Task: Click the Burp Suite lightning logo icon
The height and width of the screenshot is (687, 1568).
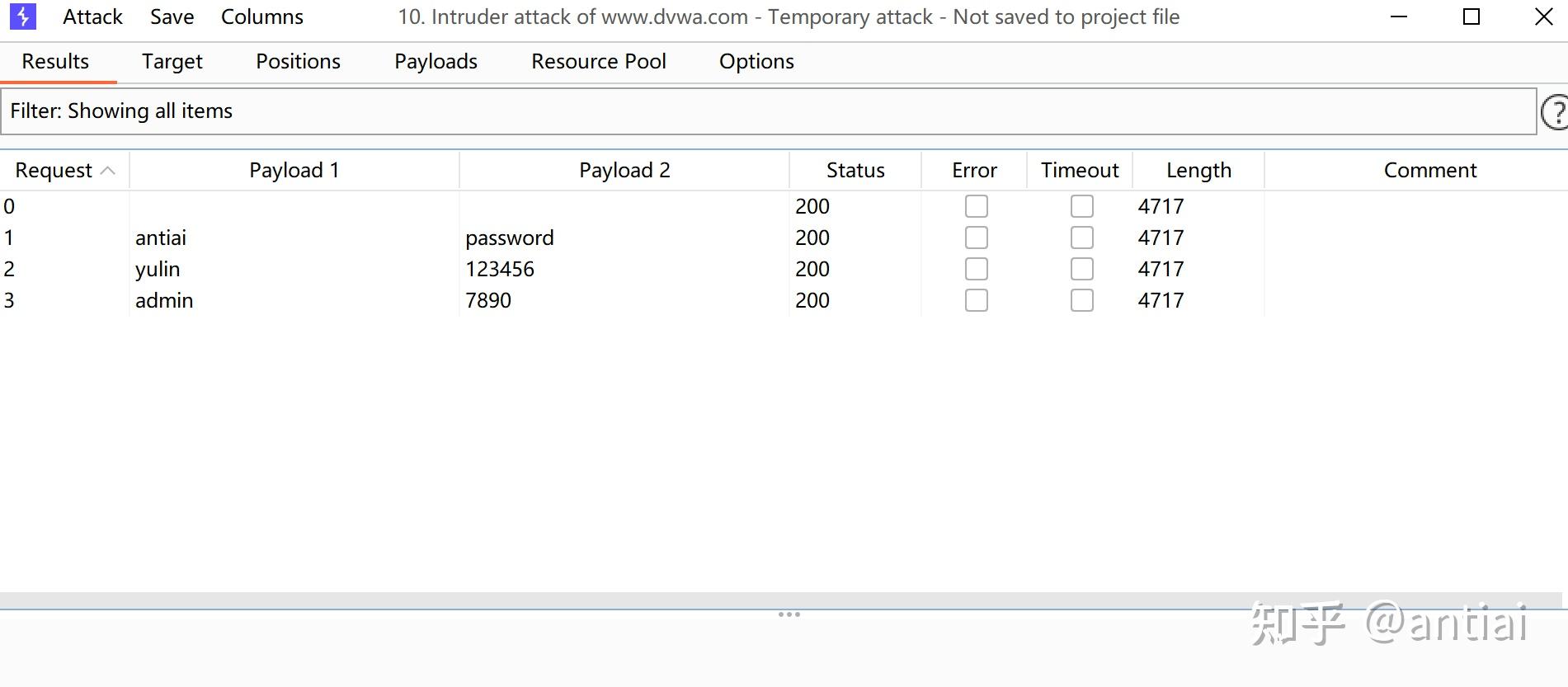Action: (x=23, y=16)
